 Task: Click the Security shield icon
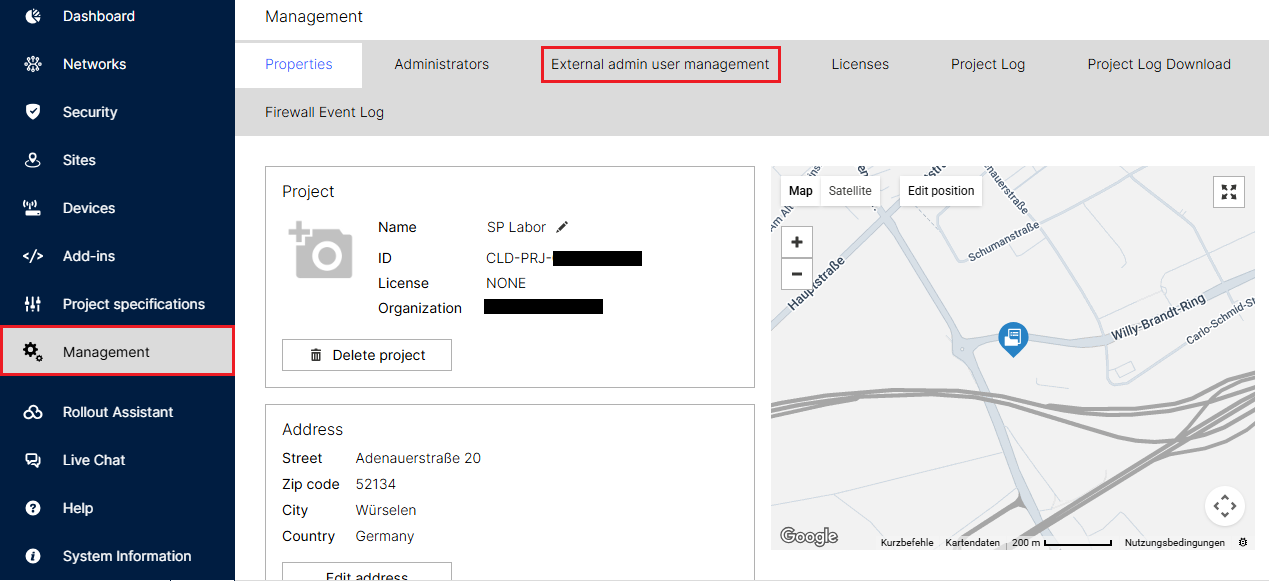pos(31,112)
